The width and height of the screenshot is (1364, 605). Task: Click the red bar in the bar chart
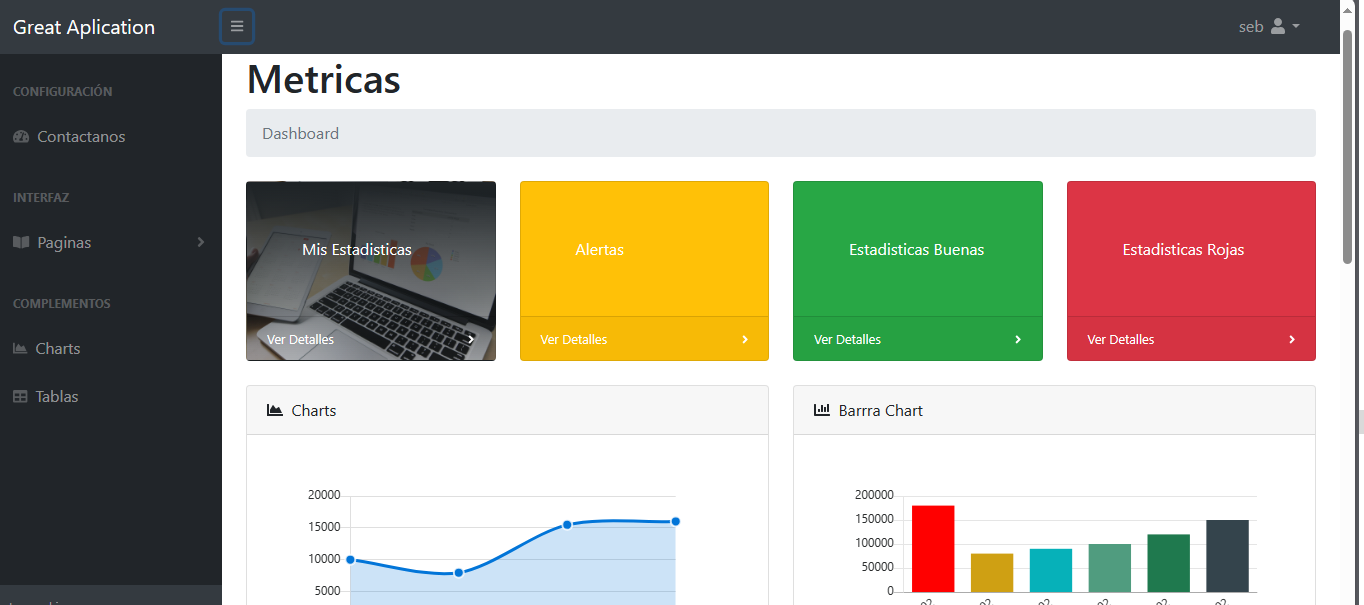pyautogui.click(x=932, y=549)
